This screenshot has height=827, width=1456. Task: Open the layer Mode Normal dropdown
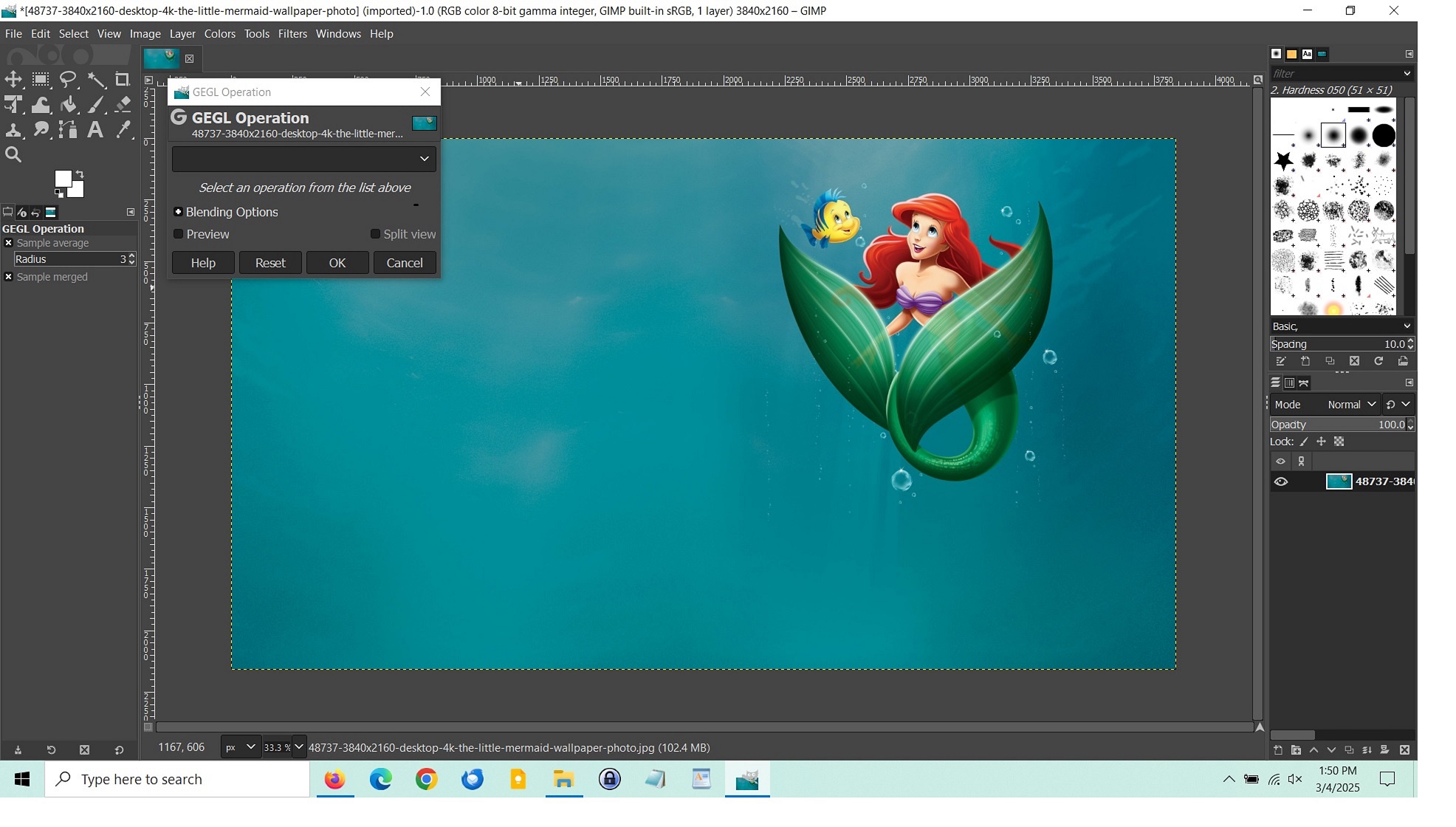1351,405
